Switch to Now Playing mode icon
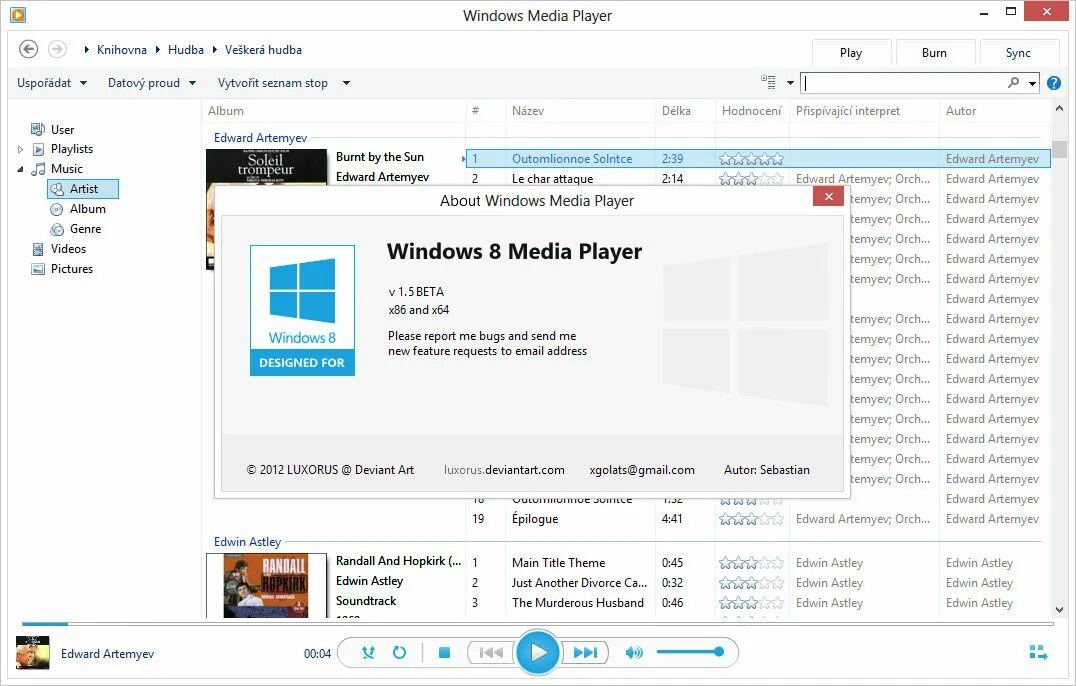The image size is (1076, 686). coord(1038,652)
